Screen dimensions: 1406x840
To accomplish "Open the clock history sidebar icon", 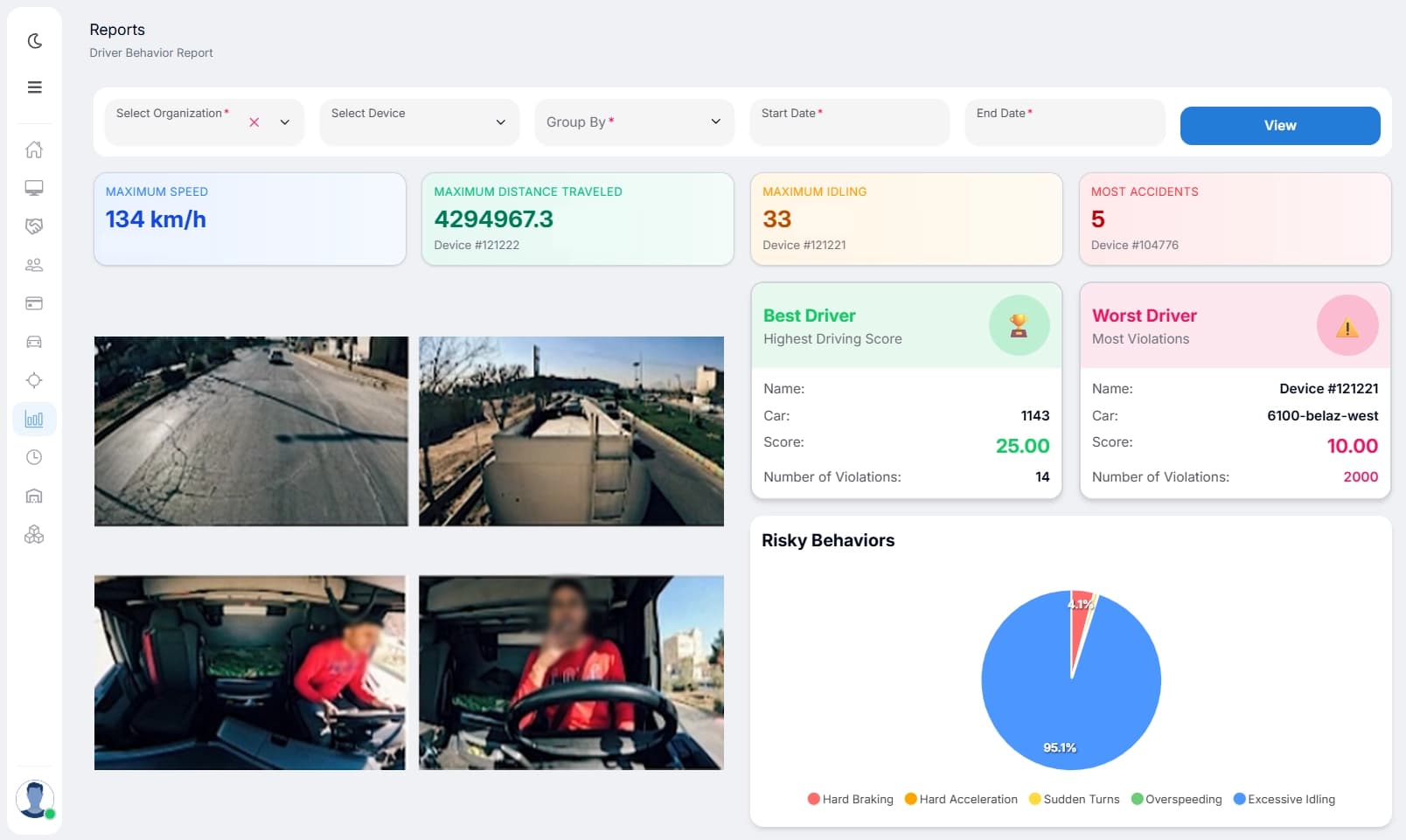I will 34,457.
